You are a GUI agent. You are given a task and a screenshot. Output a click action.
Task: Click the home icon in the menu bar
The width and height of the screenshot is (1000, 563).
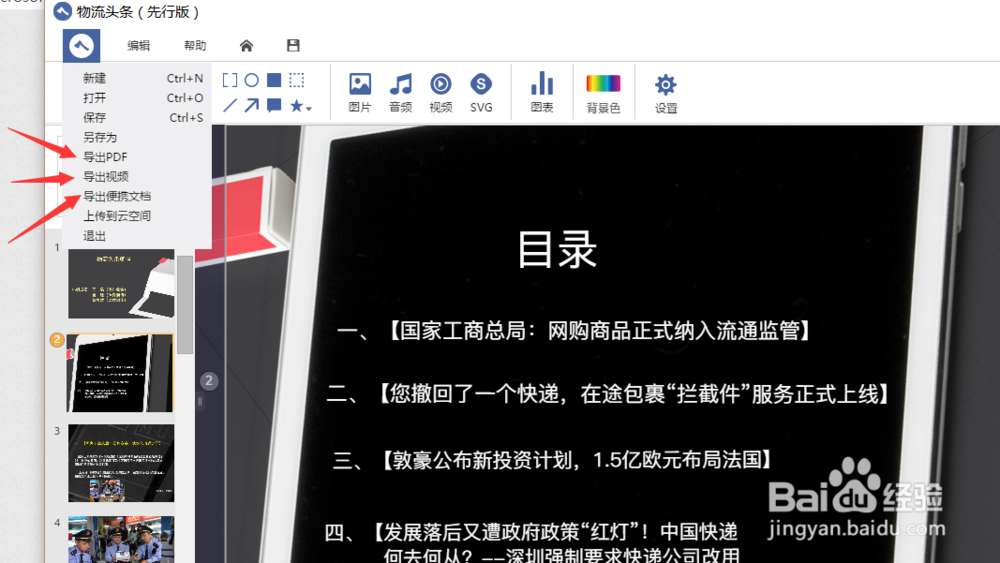coord(246,45)
